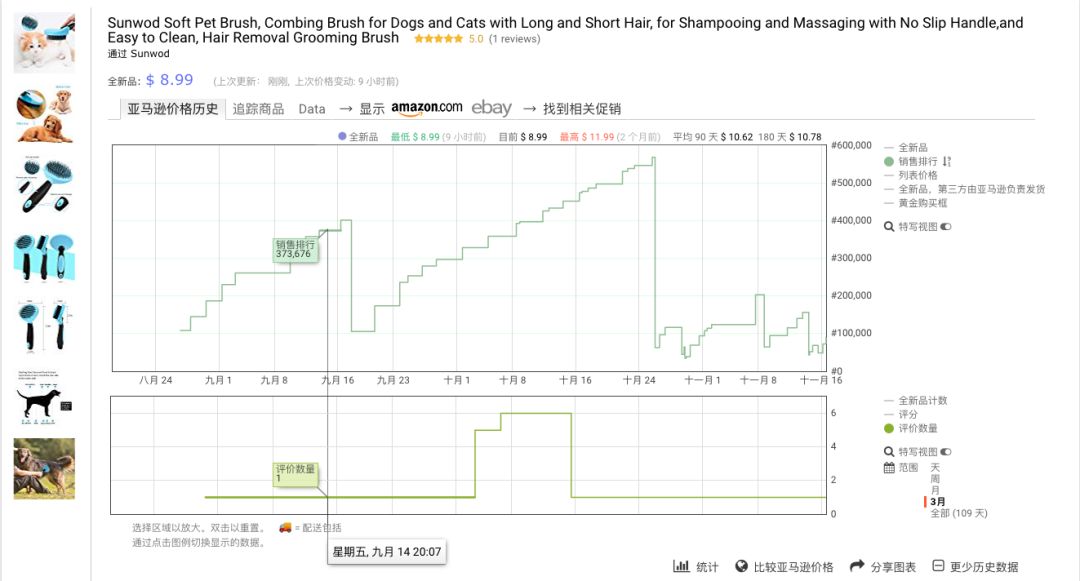Switch to the 追踪商品 tab
The width and height of the screenshot is (1080, 581).
(x=258, y=109)
